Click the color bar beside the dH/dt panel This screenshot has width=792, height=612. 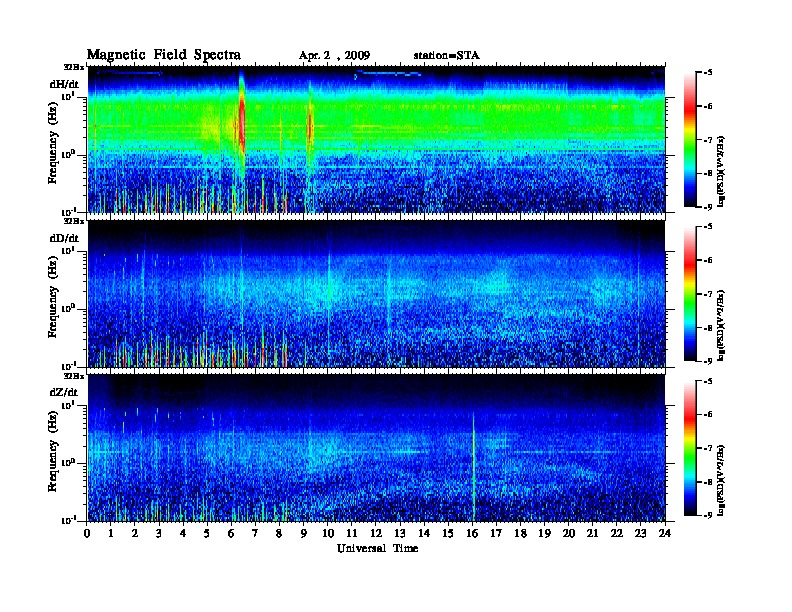tap(690, 140)
